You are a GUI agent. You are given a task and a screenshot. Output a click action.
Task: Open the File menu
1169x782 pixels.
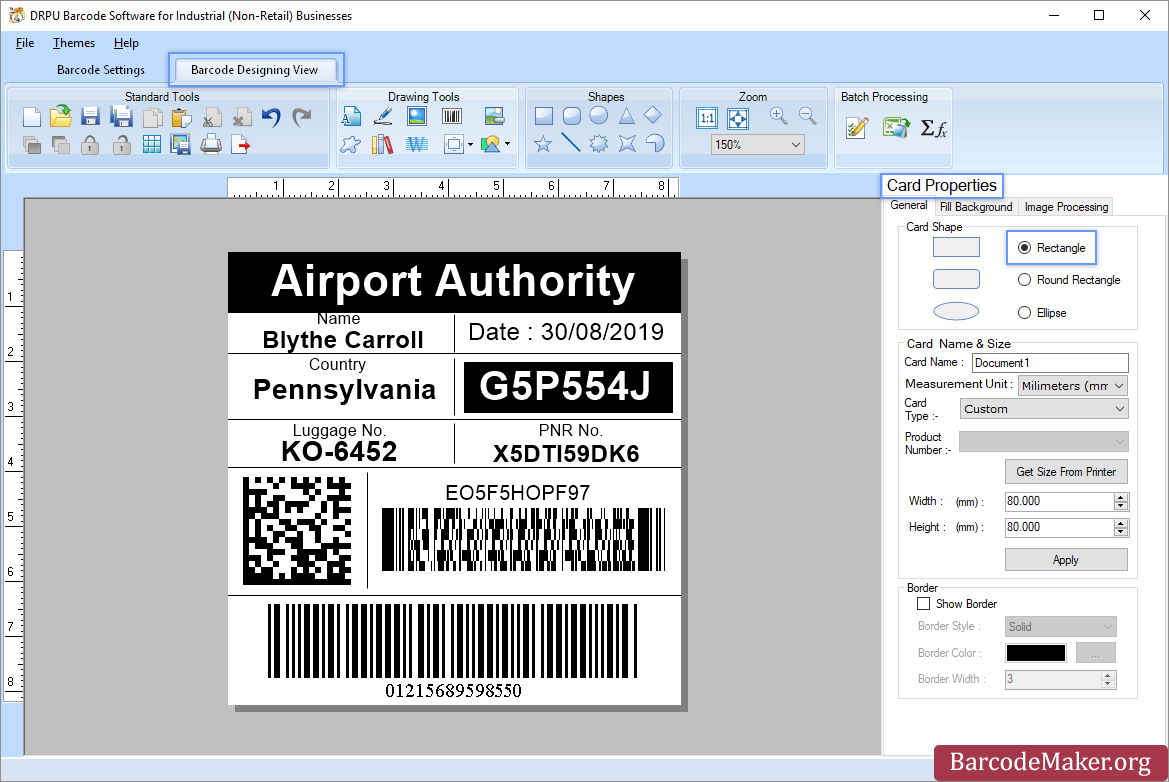25,42
